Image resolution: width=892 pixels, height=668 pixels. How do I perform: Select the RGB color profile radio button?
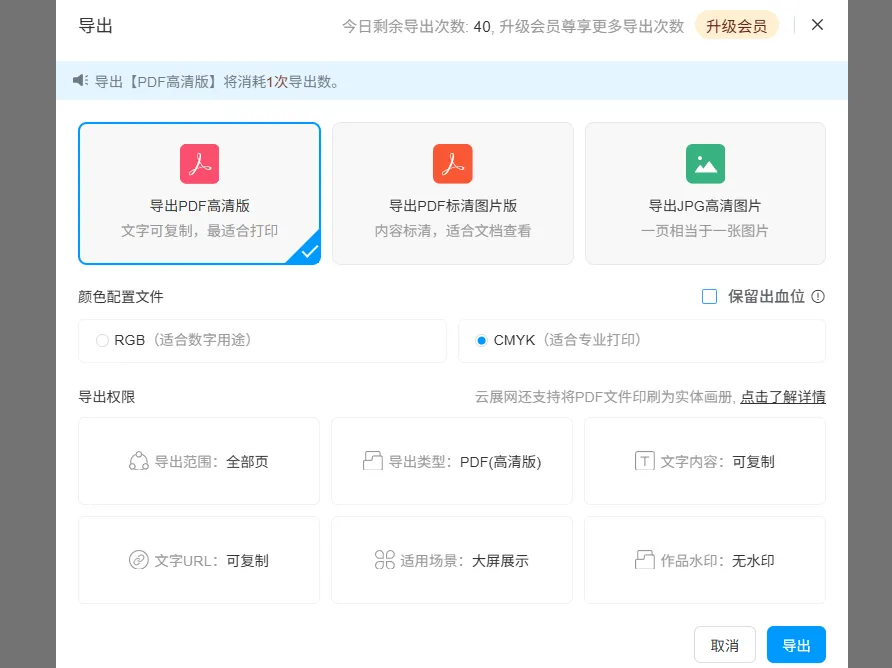pos(102,340)
